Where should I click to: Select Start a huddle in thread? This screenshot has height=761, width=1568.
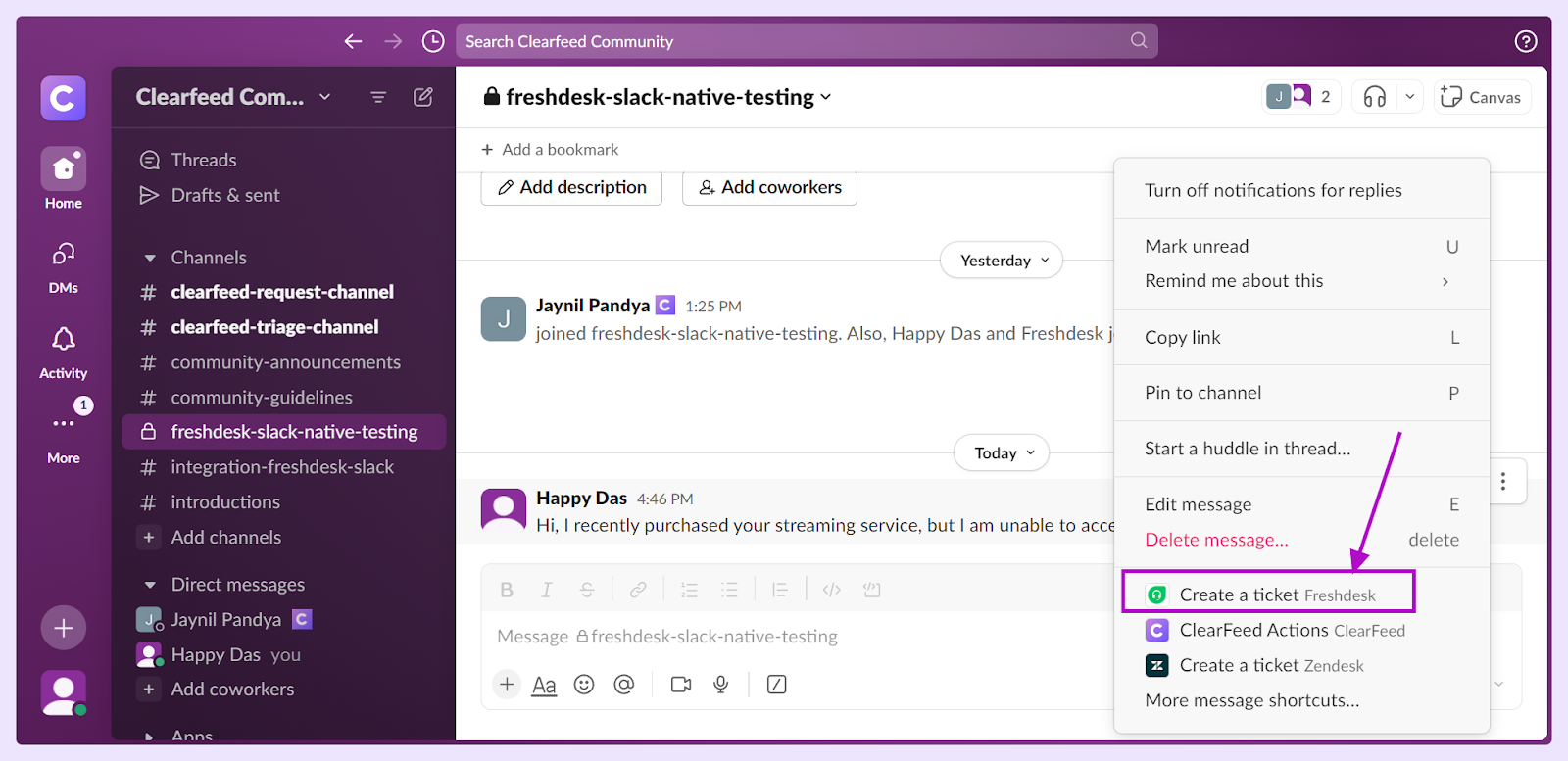1301,449
